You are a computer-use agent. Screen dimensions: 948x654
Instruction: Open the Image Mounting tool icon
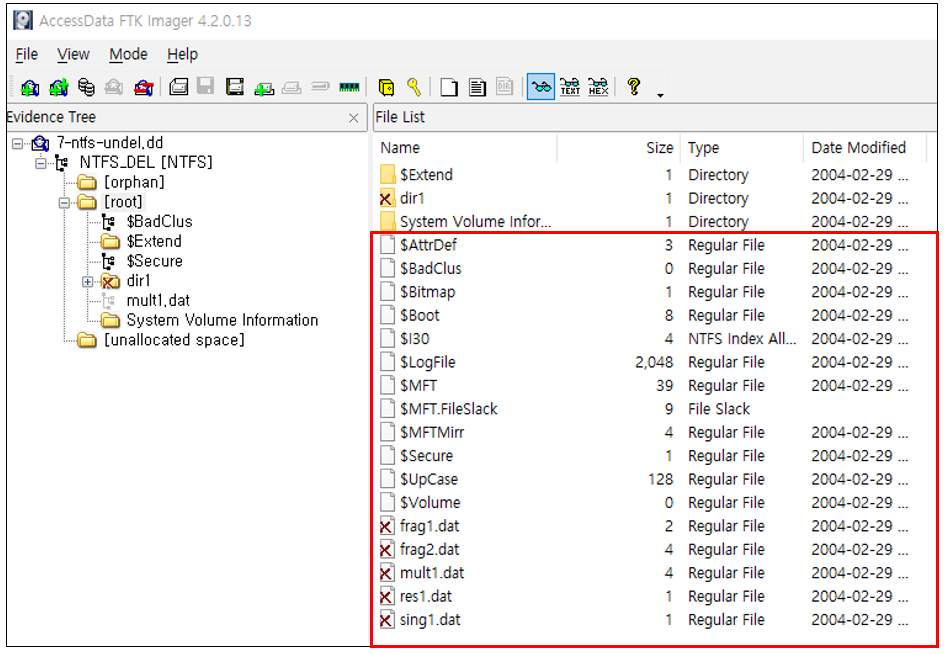tap(86, 88)
